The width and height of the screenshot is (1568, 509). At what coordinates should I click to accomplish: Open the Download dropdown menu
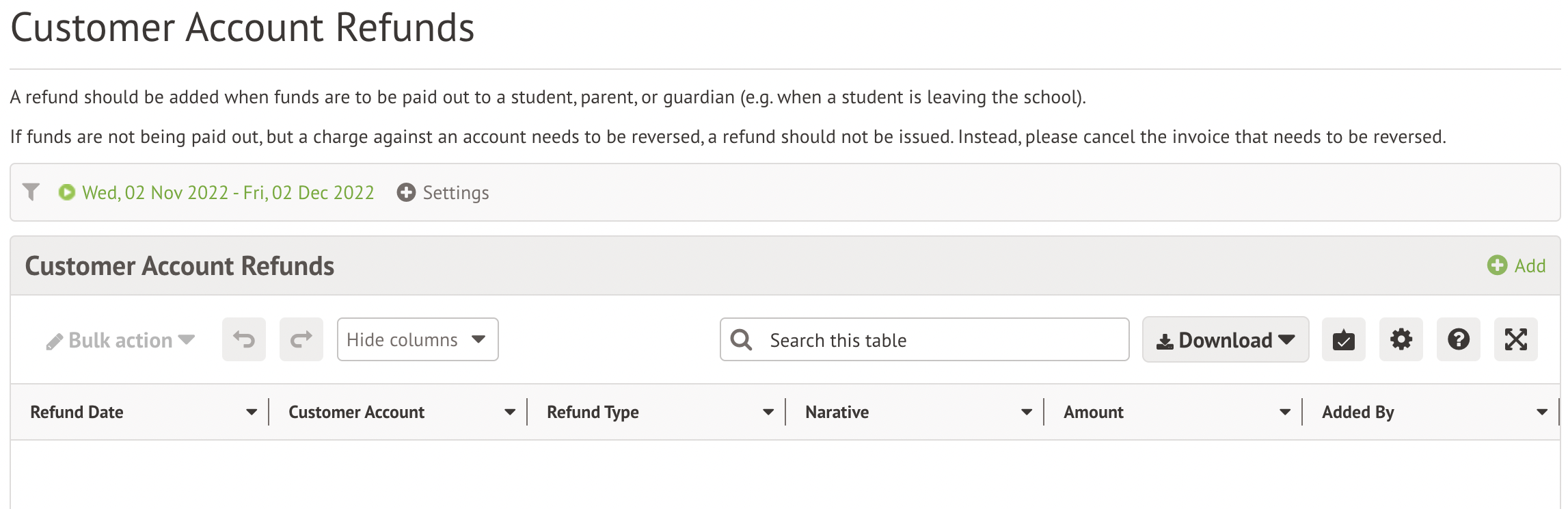pyautogui.click(x=1225, y=339)
